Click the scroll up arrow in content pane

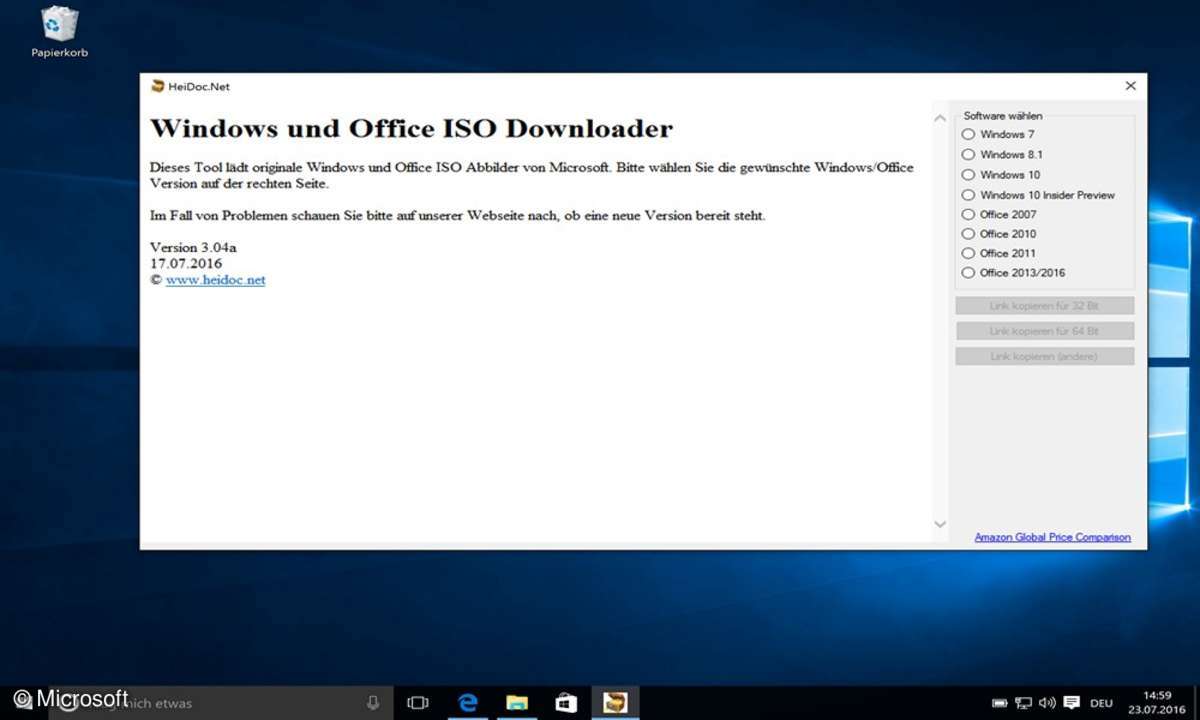click(939, 118)
